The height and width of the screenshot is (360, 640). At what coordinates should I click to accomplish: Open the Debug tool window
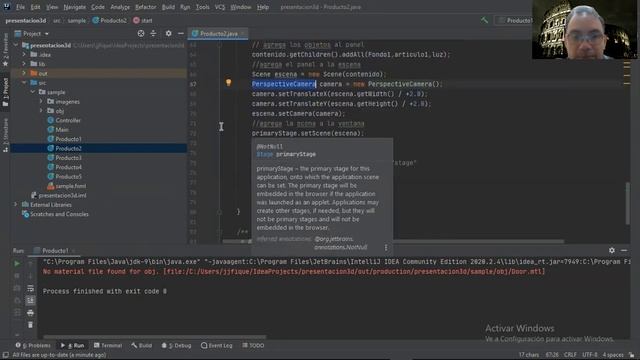176,345
